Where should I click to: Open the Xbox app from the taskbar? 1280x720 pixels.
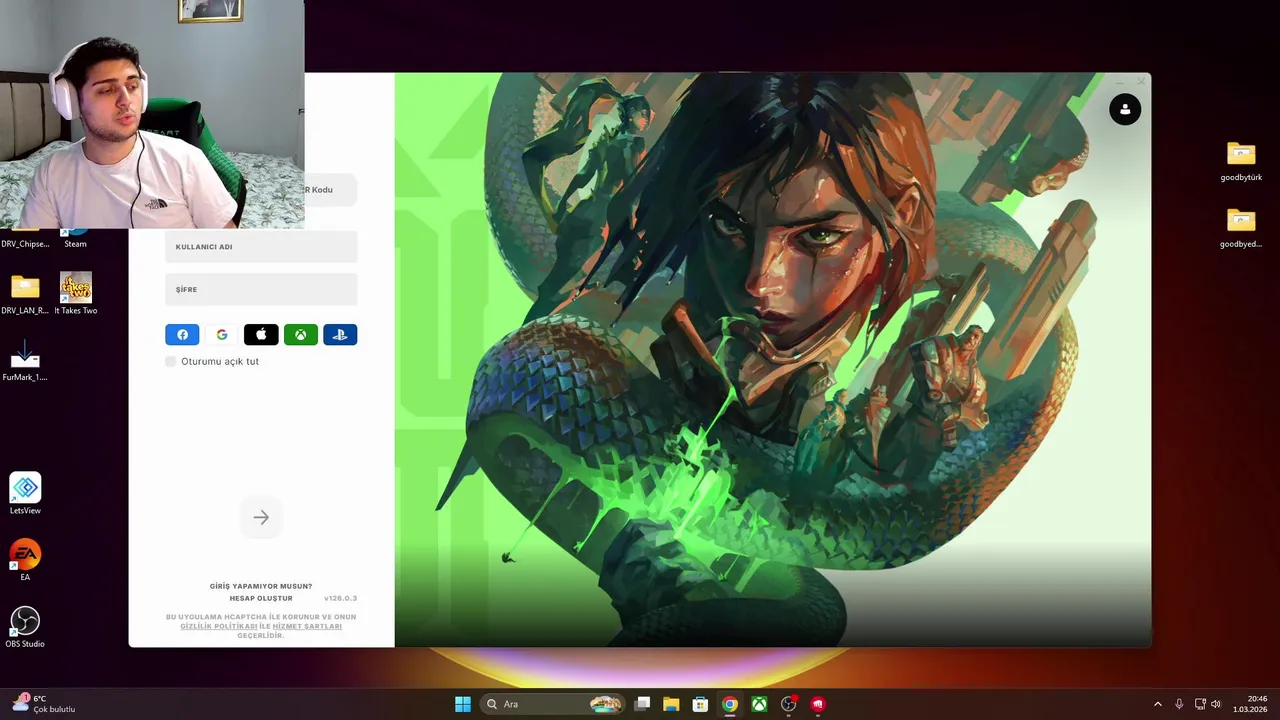tap(760, 704)
